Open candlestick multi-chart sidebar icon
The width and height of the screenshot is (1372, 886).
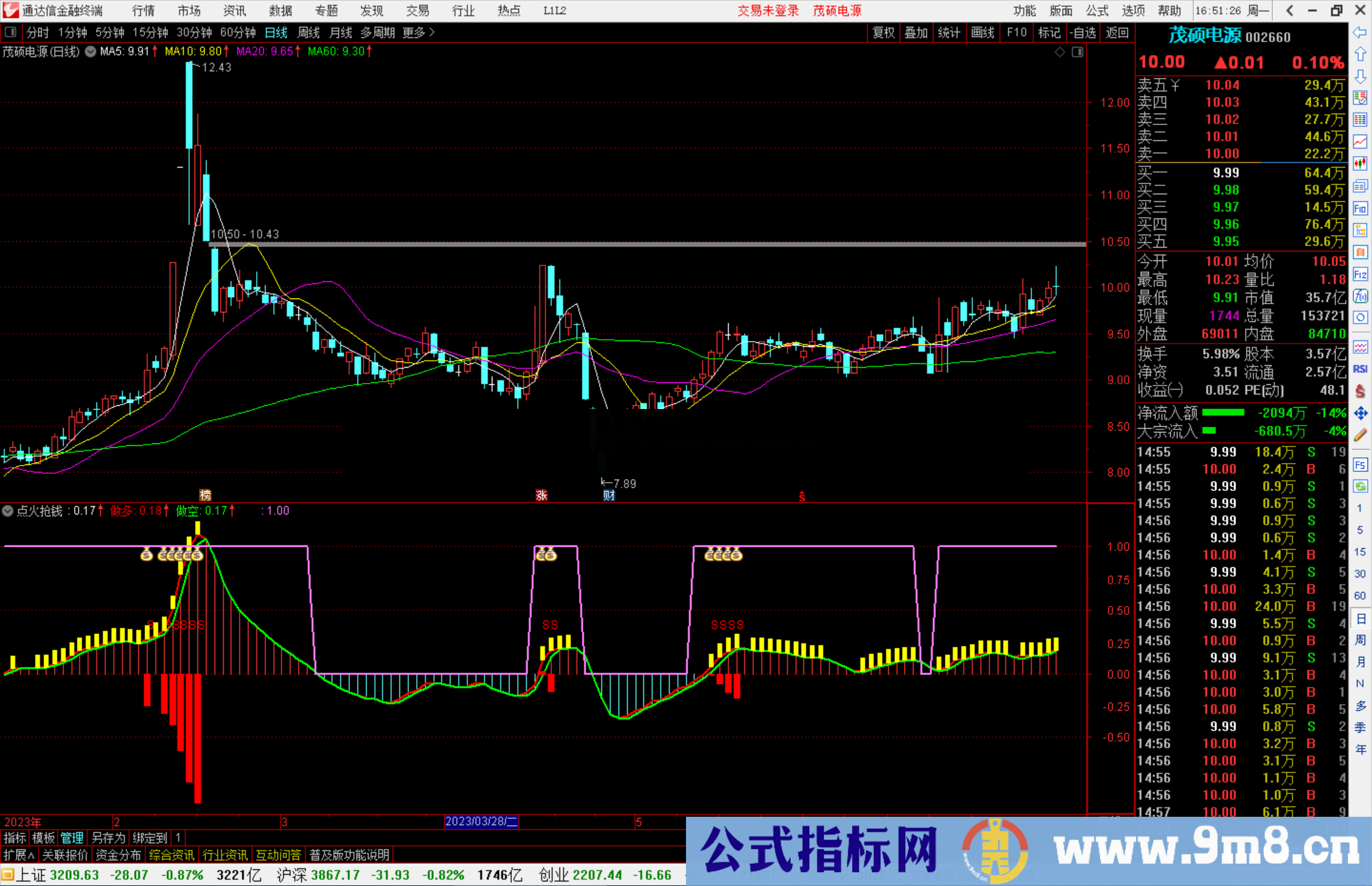pos(1361,163)
